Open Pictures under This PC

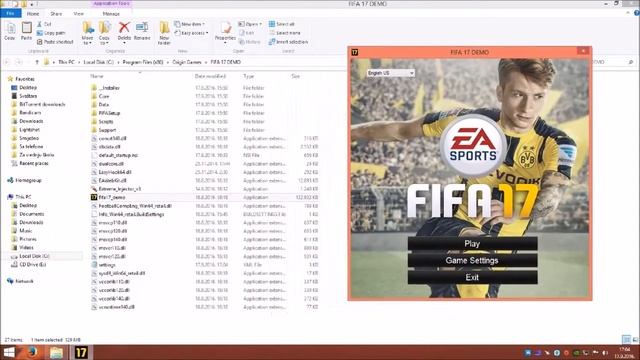click(28, 239)
